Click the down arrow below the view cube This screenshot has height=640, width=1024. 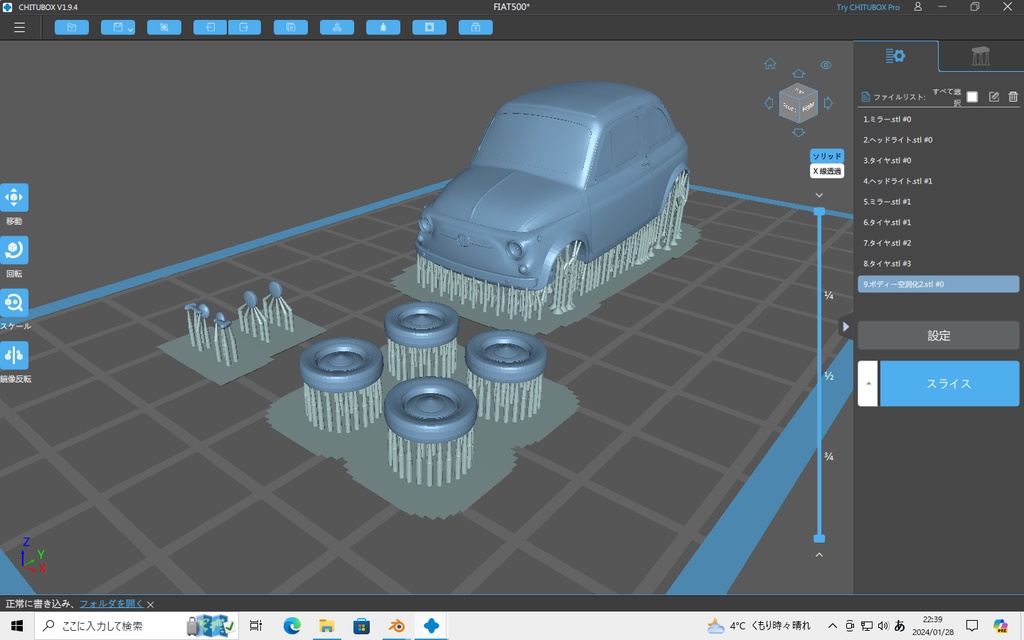(798, 133)
